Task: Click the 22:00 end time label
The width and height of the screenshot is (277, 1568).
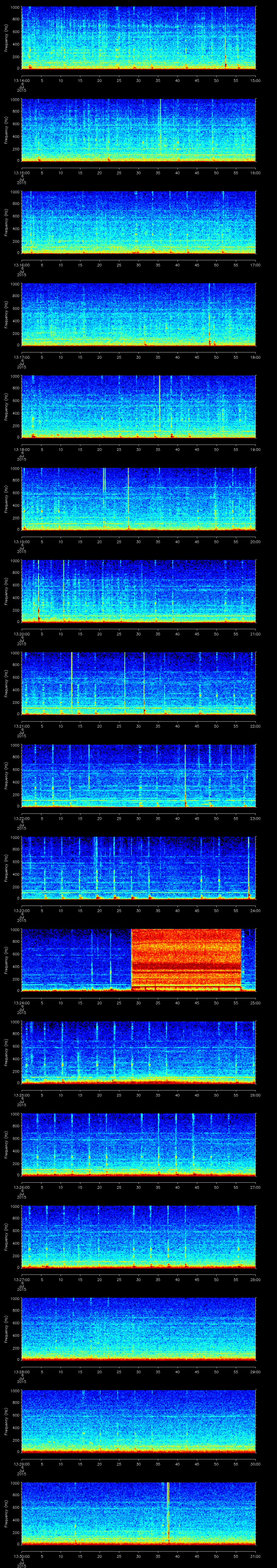Action: [x=255, y=726]
